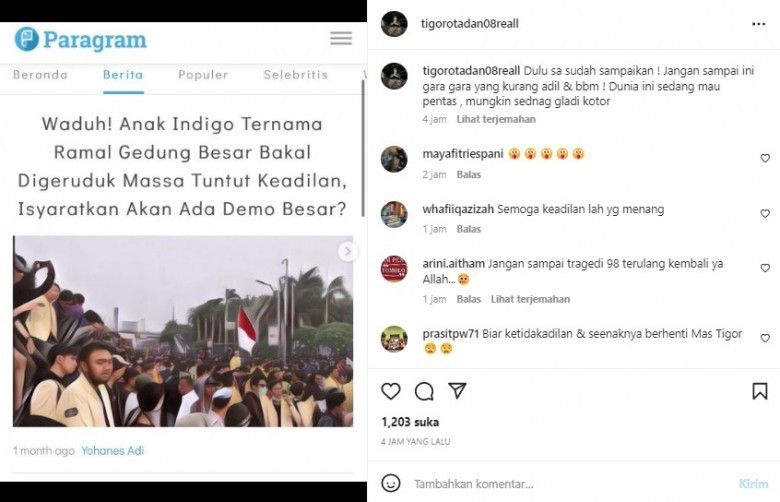Viewport: 780px width, 502px height.
Task: Open the Paragram hamburger menu
Action: pos(341,38)
